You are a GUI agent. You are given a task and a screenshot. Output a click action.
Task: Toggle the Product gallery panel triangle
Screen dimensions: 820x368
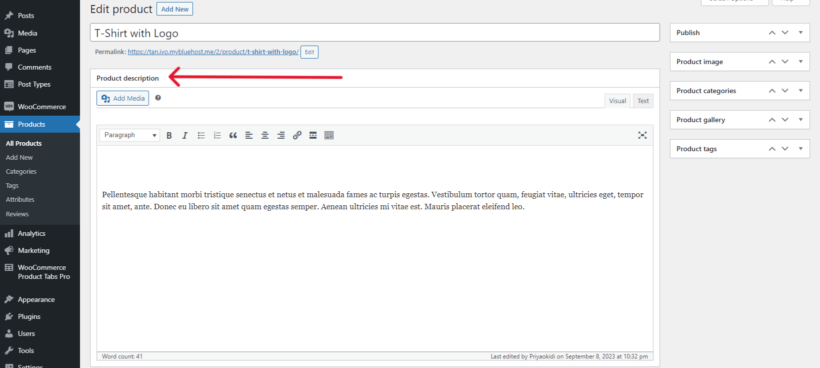point(801,120)
